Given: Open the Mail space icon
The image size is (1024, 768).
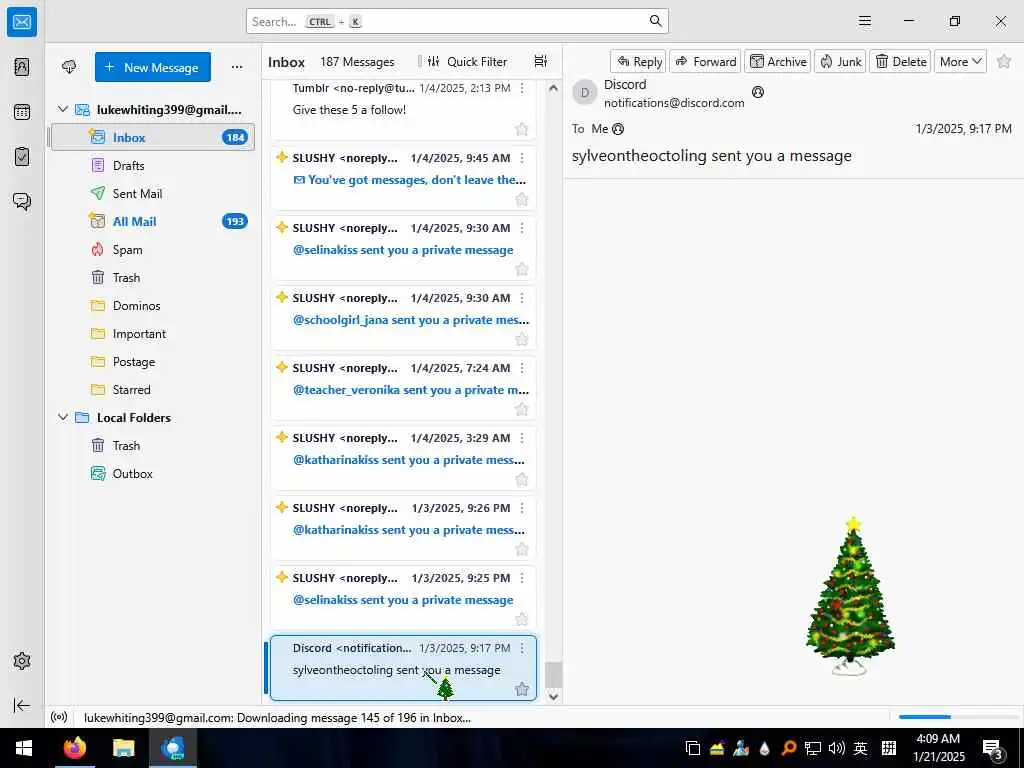Looking at the screenshot, I should point(22,22).
